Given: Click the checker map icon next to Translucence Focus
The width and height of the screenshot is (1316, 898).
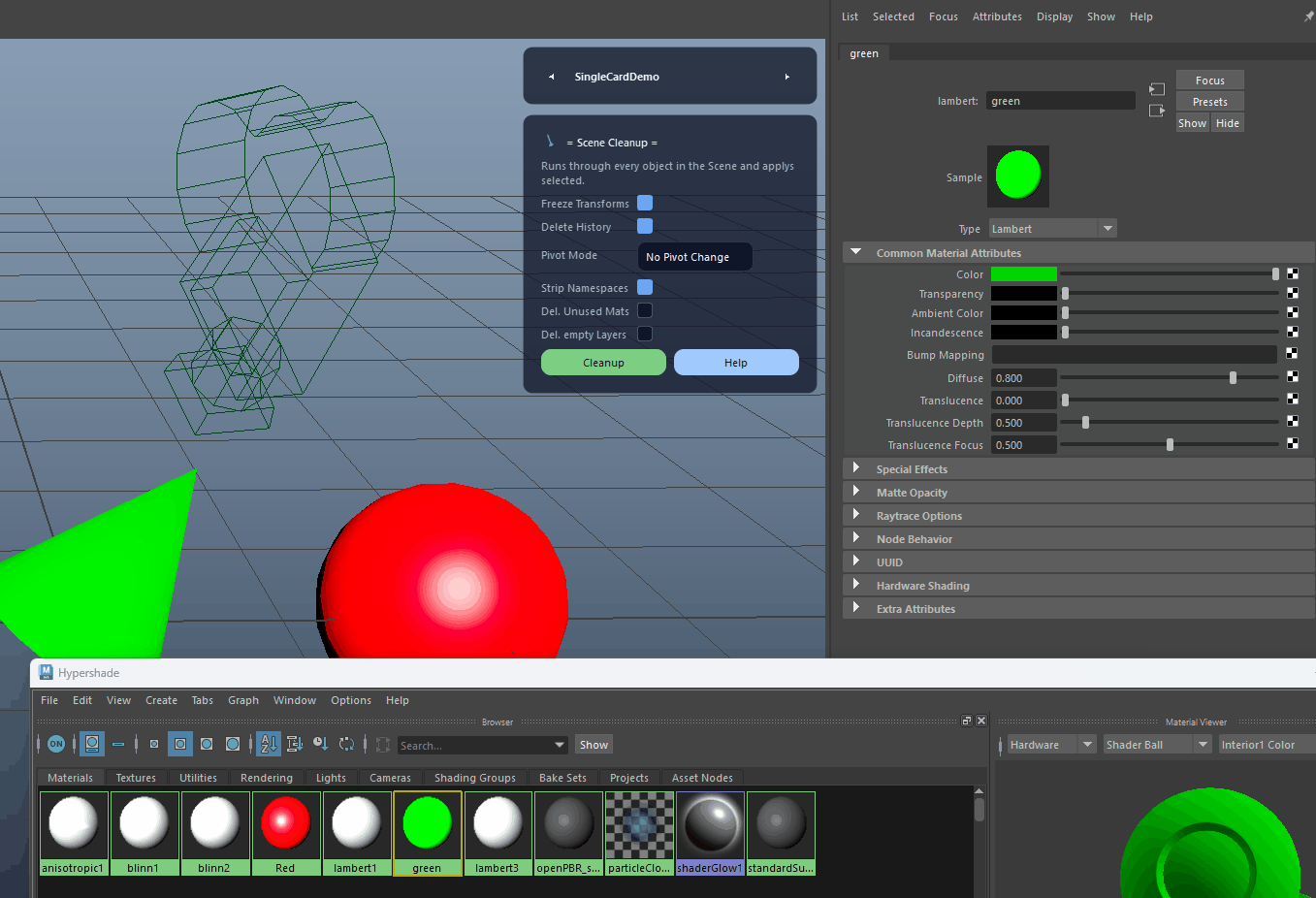Looking at the screenshot, I should point(1293,443).
